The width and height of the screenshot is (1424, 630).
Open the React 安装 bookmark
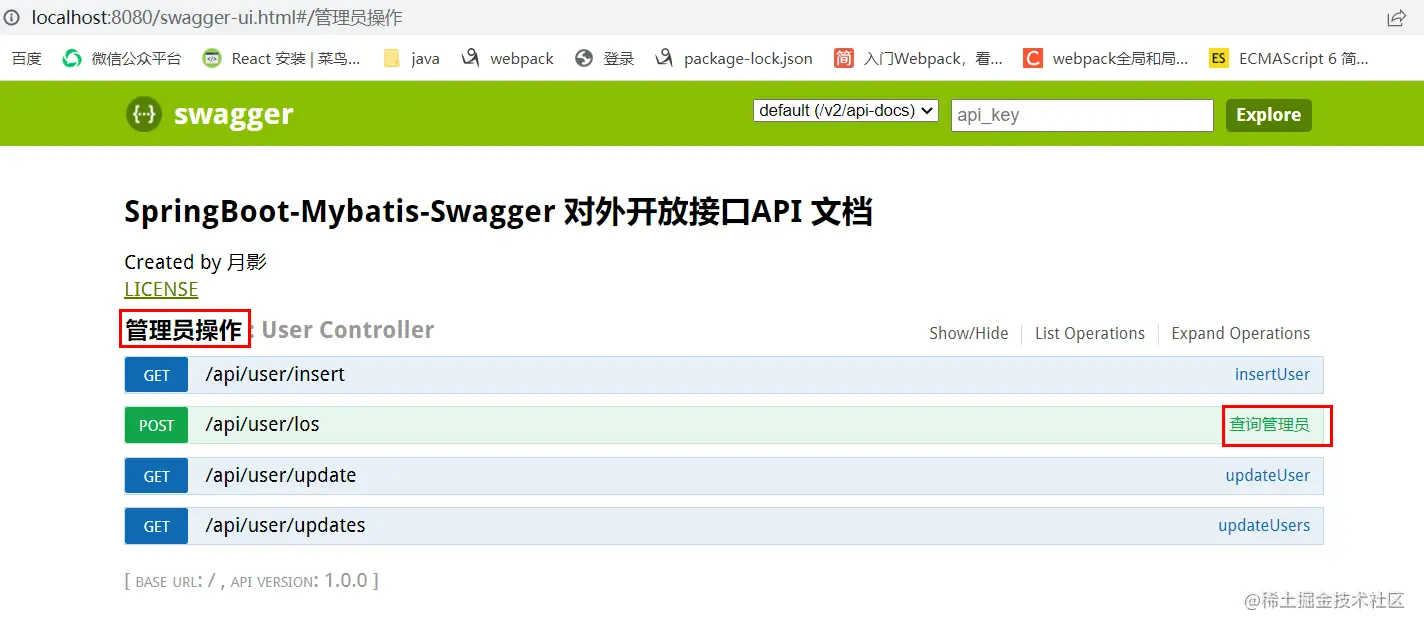coord(281,58)
